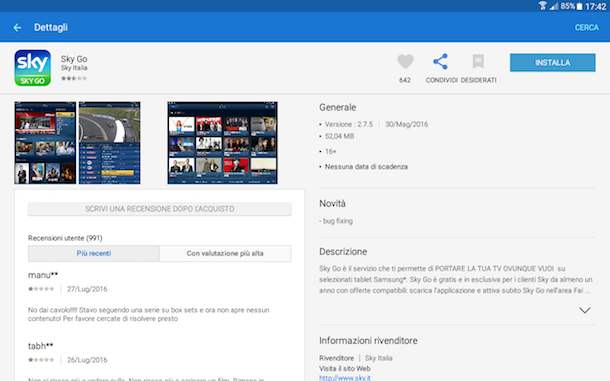The width and height of the screenshot is (610, 381).
Task: Switch to 'Più recenti' reviews tab
Action: point(94,253)
